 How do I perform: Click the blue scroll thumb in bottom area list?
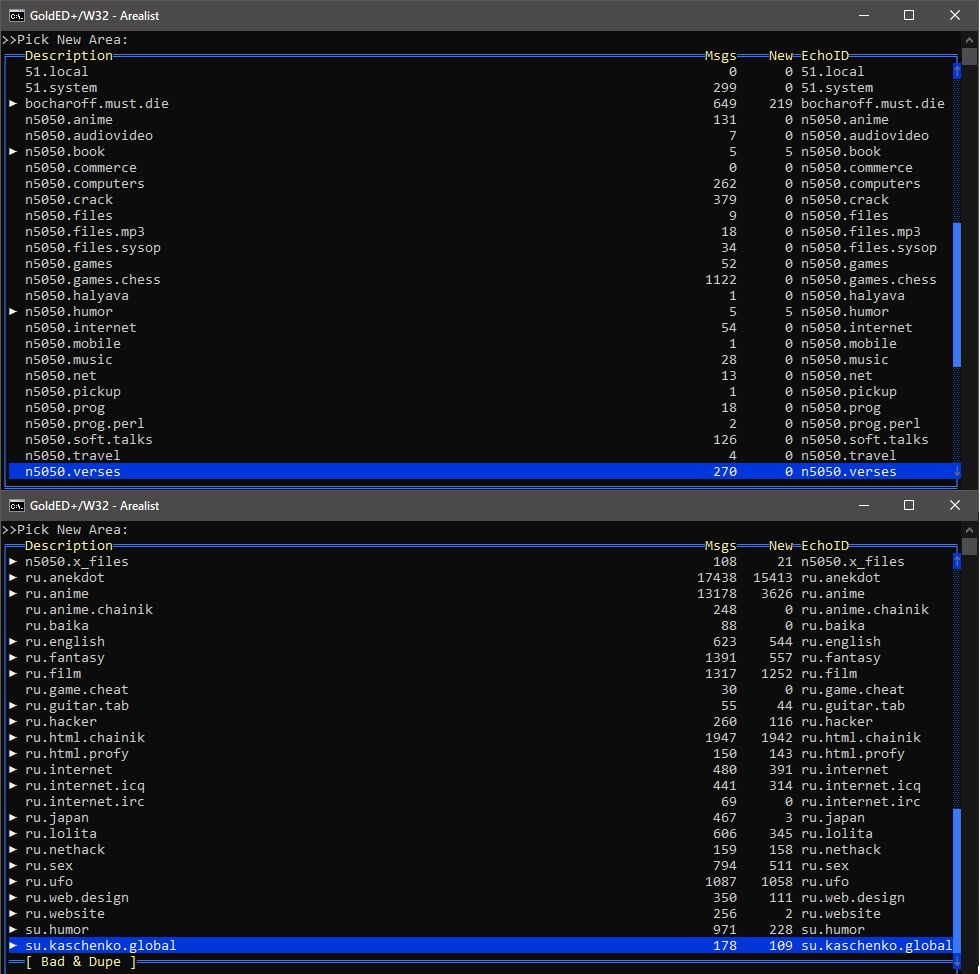[957, 881]
